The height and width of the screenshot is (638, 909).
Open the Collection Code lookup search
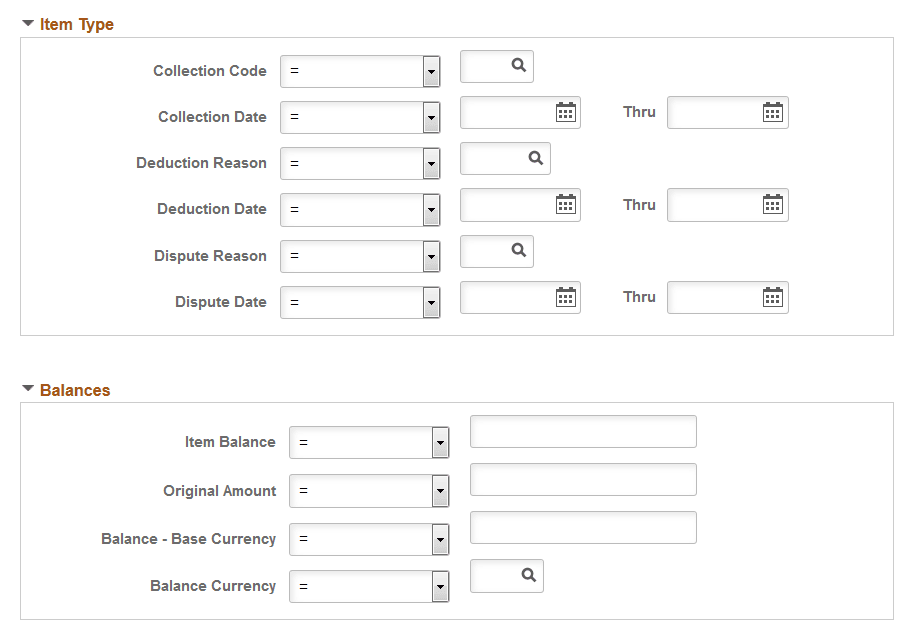519,66
